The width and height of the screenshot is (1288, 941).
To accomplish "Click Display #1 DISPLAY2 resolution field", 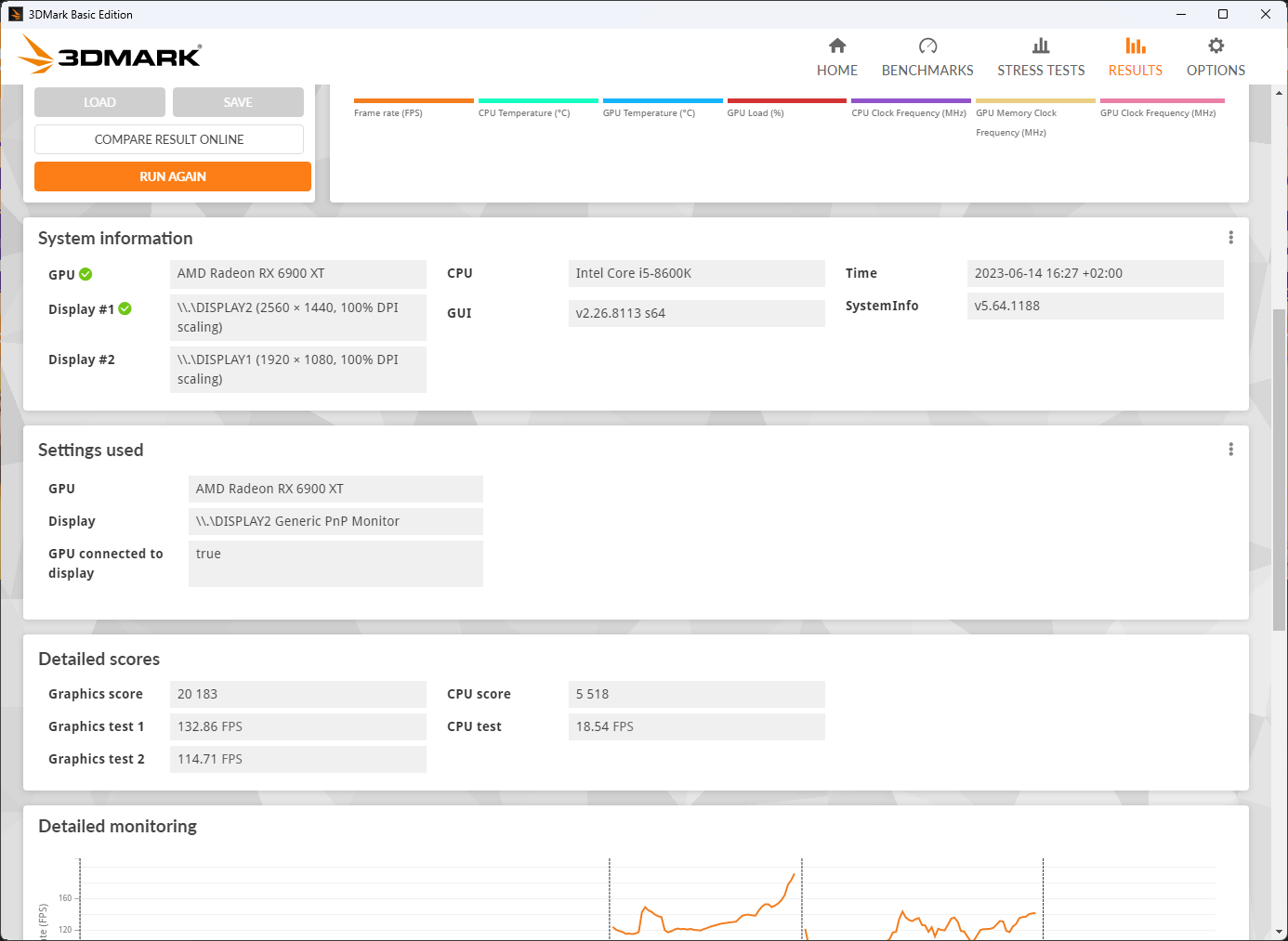I will pyautogui.click(x=298, y=318).
